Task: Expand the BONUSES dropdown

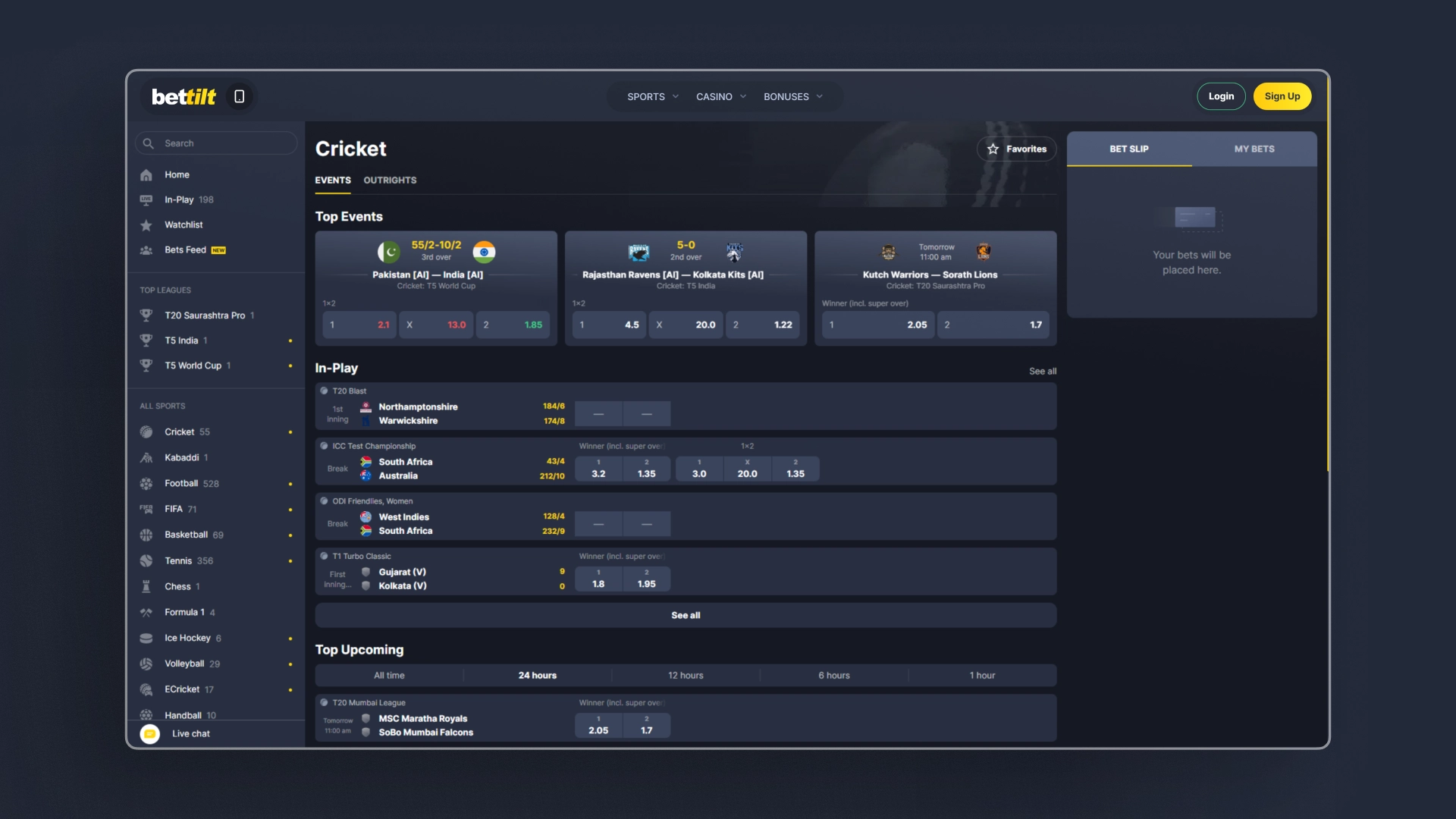Action: [x=793, y=97]
